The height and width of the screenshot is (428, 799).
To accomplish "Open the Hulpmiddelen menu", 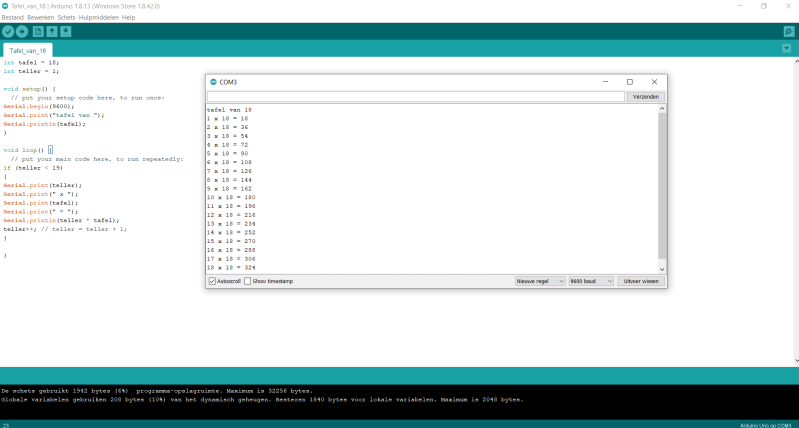I will [98, 17].
